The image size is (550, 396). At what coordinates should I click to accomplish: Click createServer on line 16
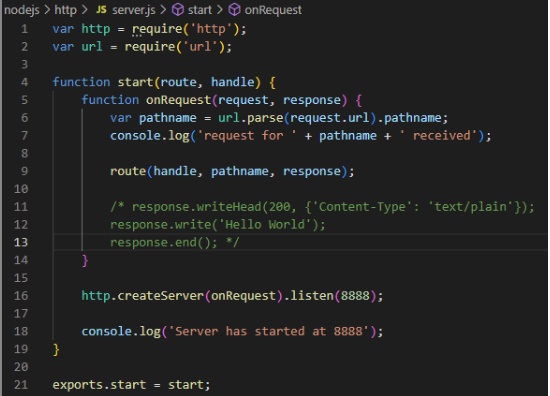161,296
